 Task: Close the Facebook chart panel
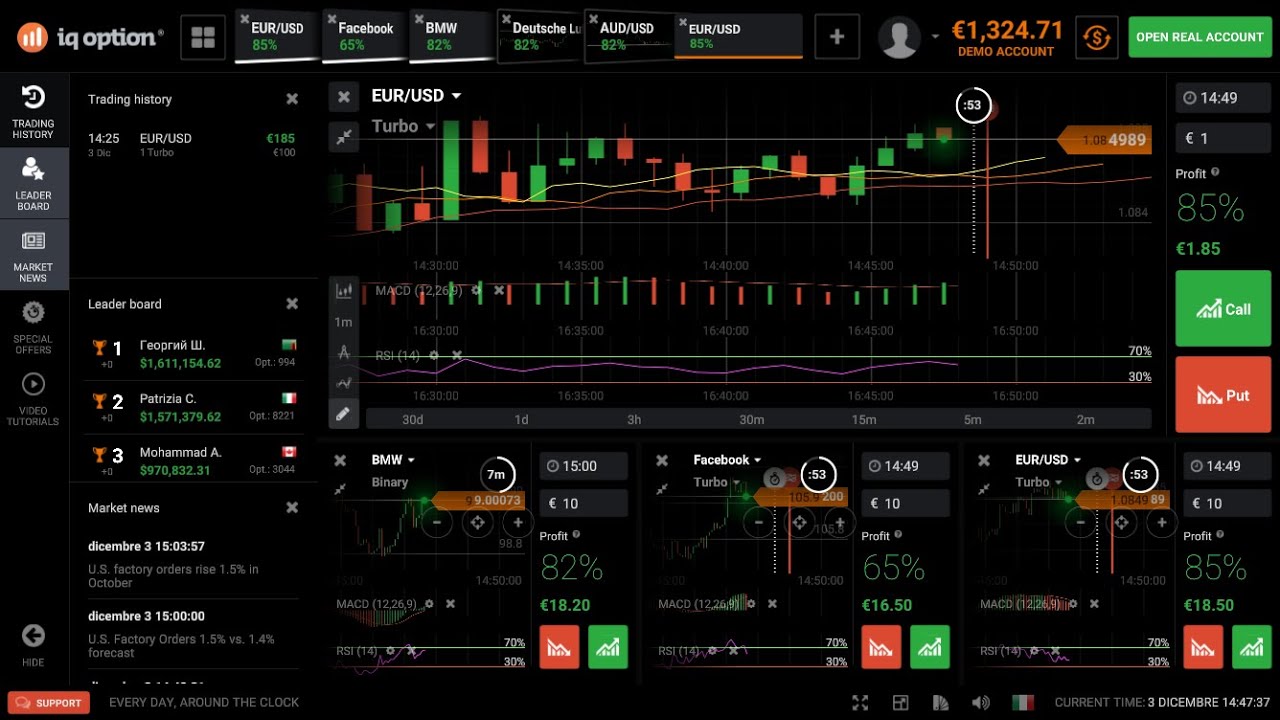coord(662,460)
